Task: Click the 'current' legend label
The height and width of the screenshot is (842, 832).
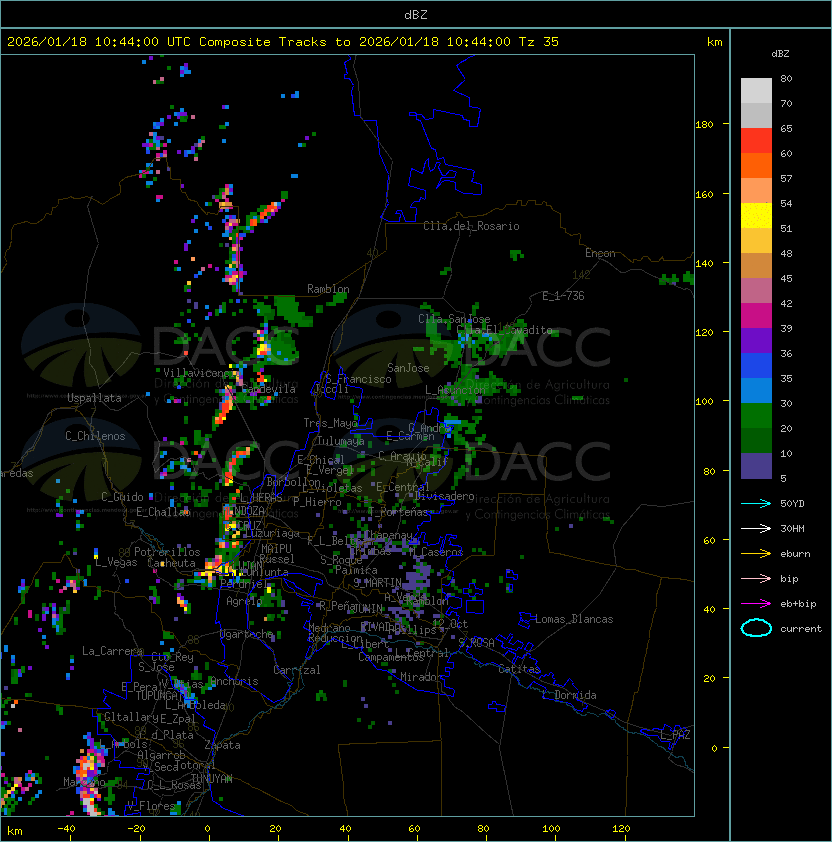Action: click(x=801, y=628)
